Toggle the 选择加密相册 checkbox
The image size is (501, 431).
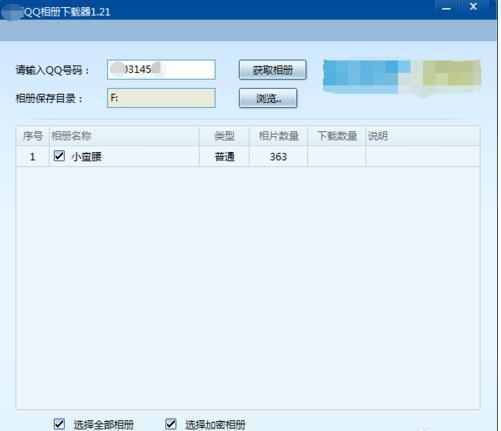[171, 424]
